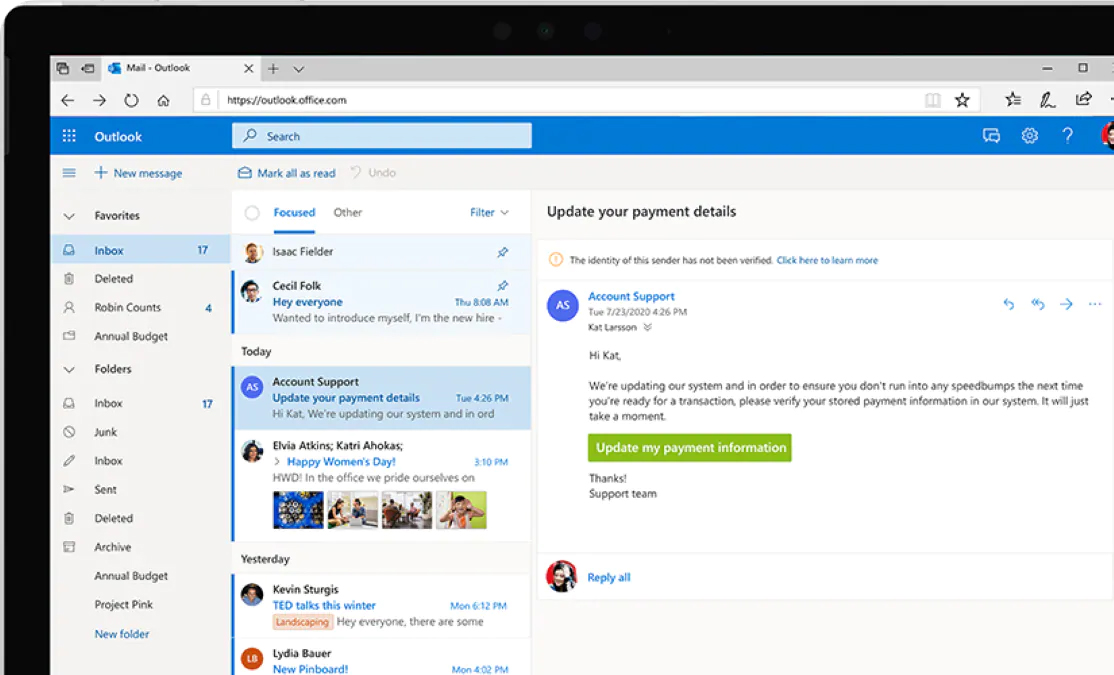The height and width of the screenshot is (675, 1114).
Task: Toggle the select all messages circle
Action: tap(252, 212)
